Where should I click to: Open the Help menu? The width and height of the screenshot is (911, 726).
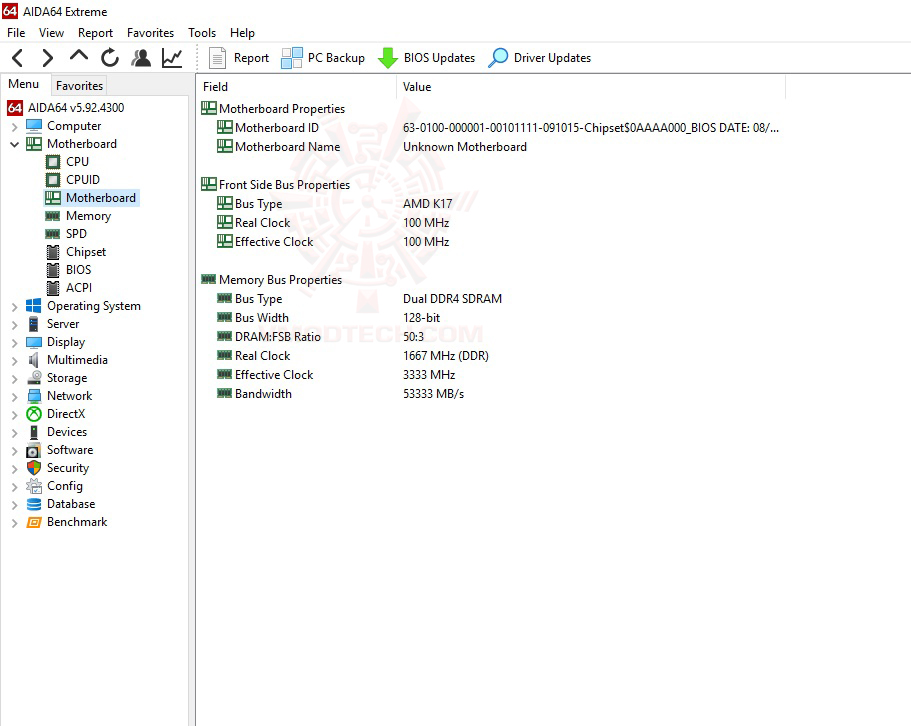click(x=242, y=33)
